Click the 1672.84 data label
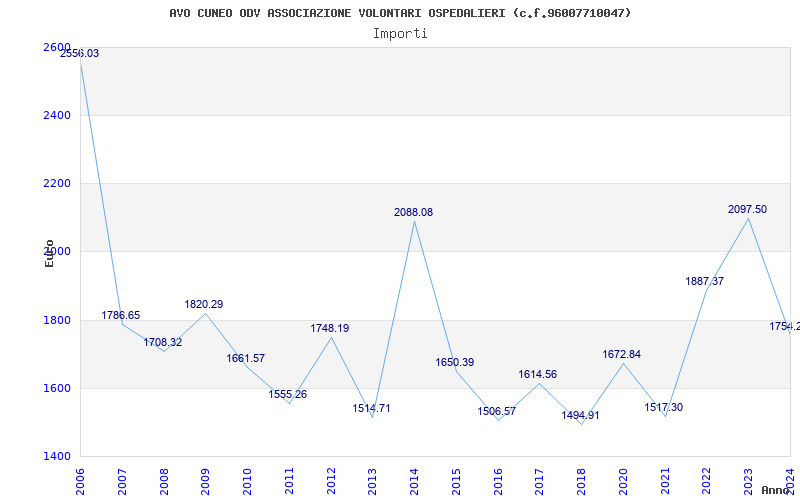 621,355
